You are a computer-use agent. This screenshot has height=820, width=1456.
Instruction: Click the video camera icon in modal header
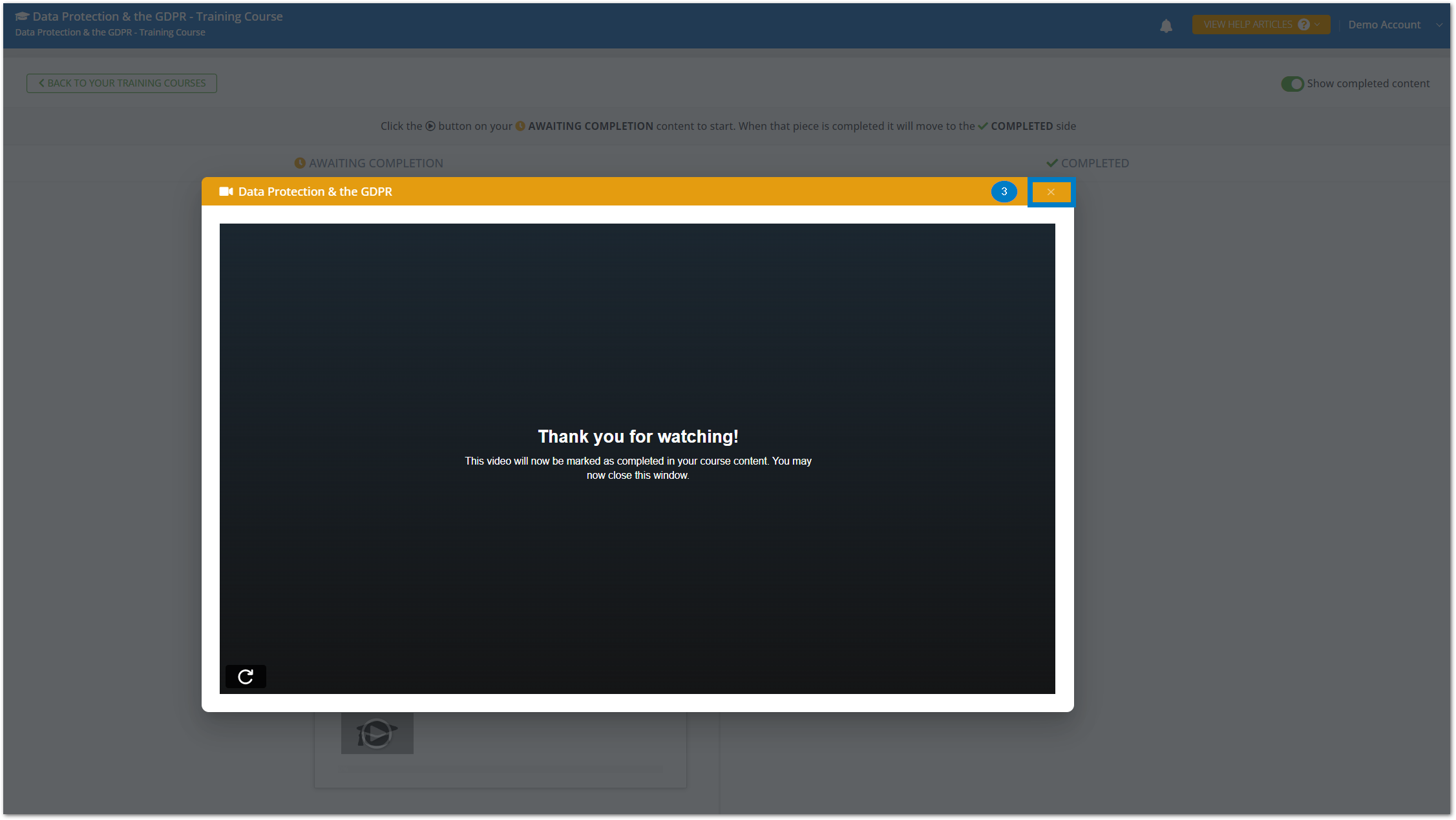226,191
